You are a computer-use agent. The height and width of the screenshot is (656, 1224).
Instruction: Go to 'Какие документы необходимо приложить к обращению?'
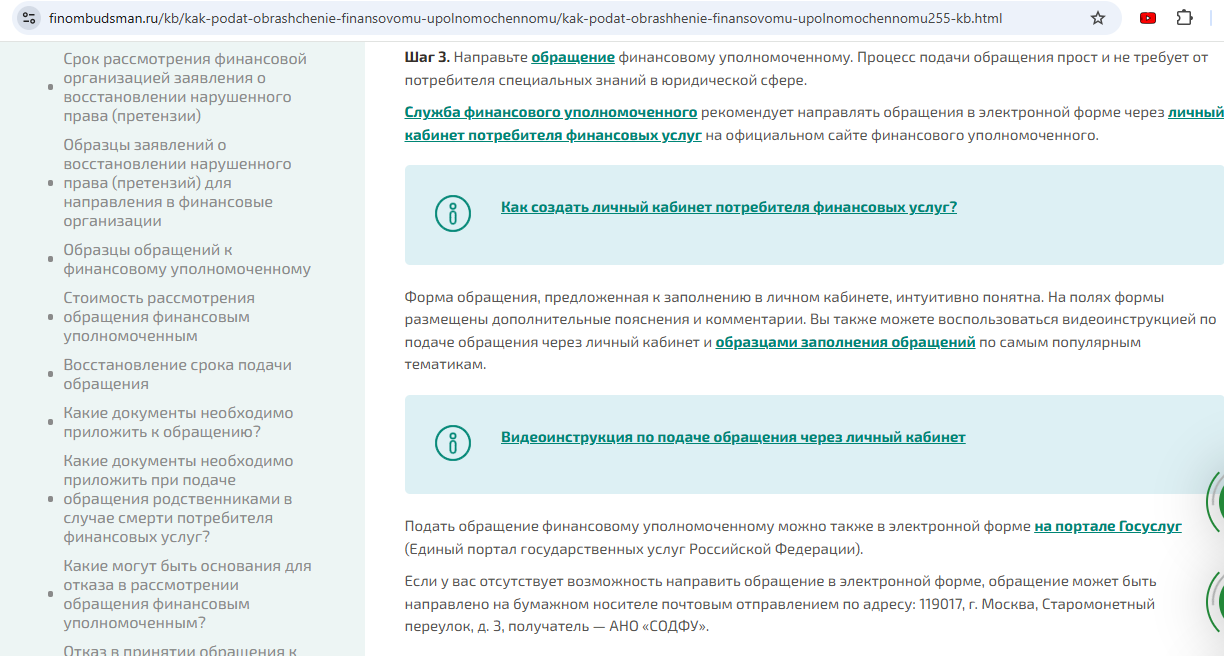(178, 422)
